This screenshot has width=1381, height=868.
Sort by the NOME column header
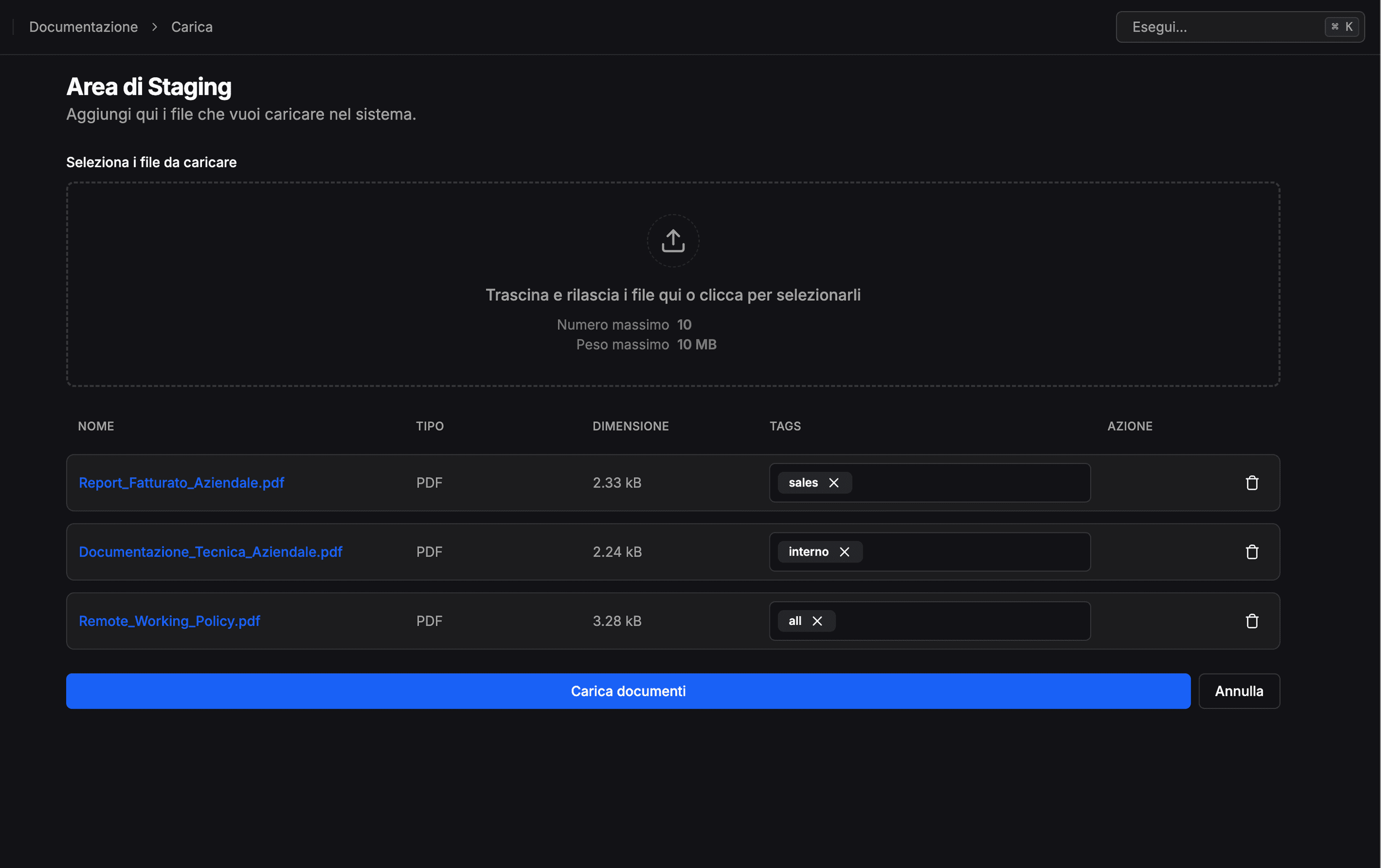click(x=96, y=426)
